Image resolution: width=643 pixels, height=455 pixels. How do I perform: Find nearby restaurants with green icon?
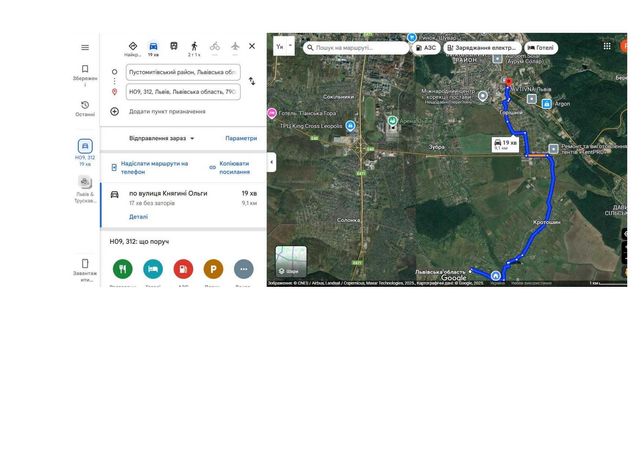[x=123, y=269]
